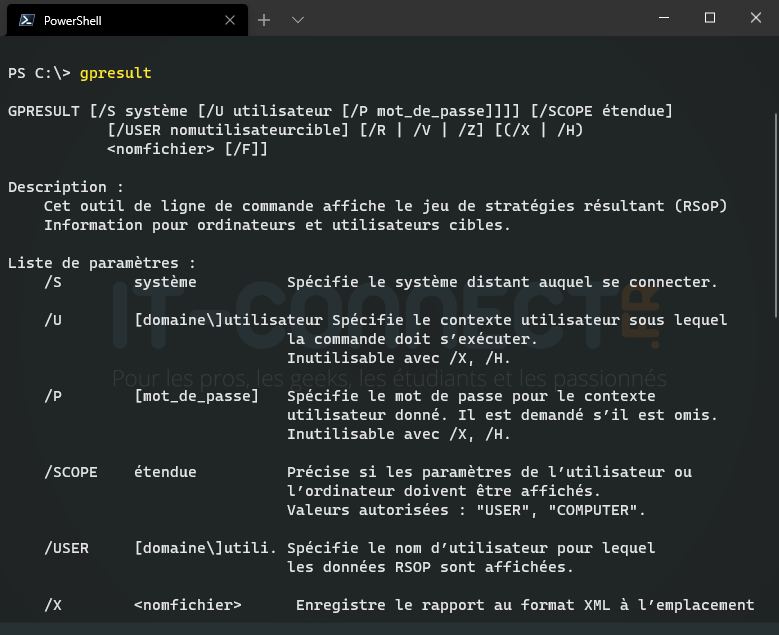Click the PS C:\> prompt text
Screen dimensions: 779x635
click(39, 73)
